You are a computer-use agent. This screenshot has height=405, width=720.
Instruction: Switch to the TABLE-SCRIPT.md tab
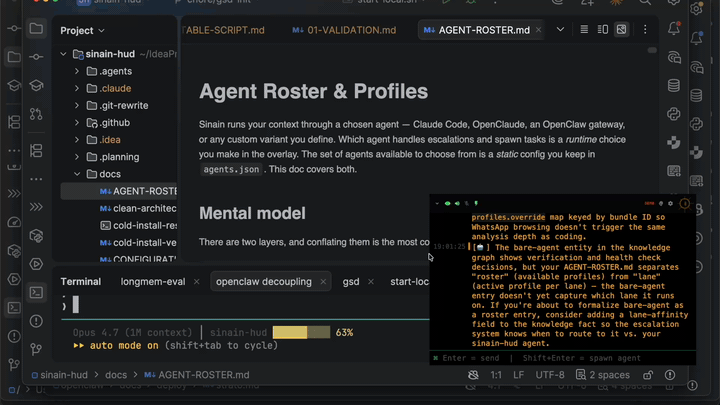point(224,30)
